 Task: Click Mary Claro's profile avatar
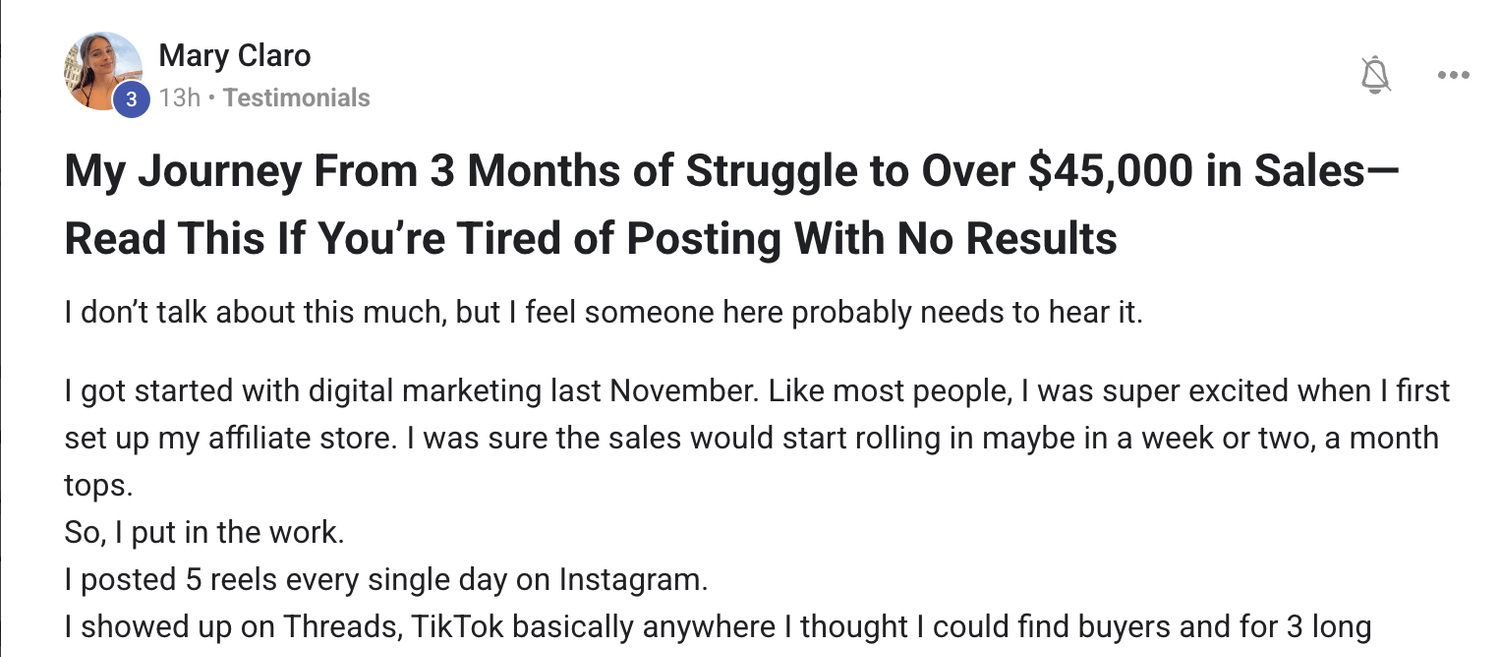(101, 68)
